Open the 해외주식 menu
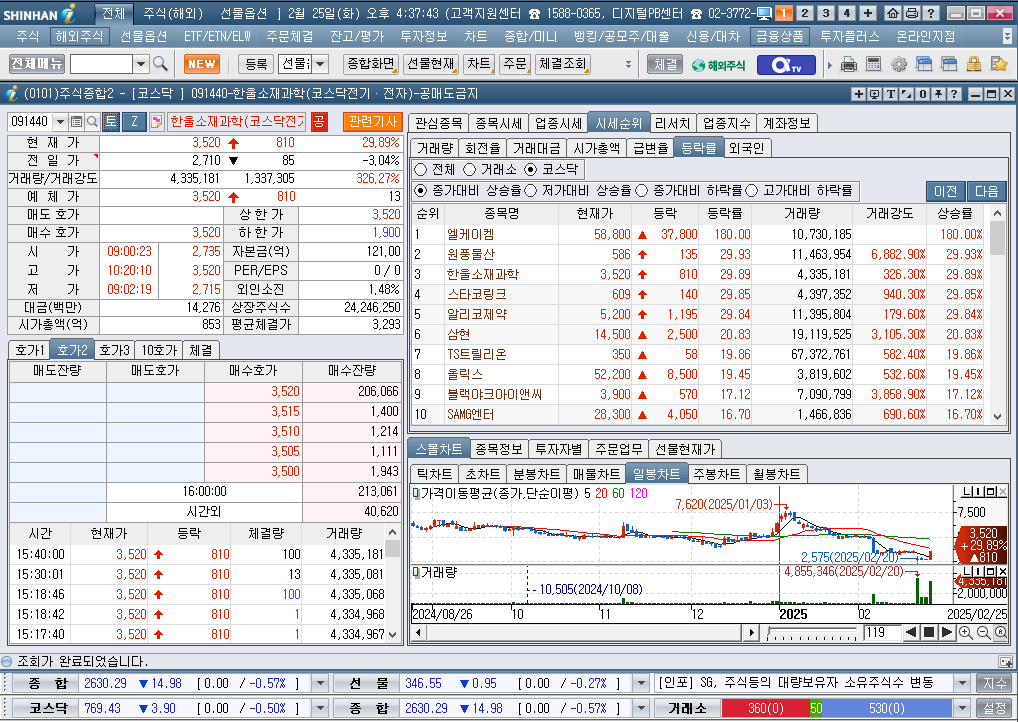The image size is (1018, 722). (x=79, y=36)
